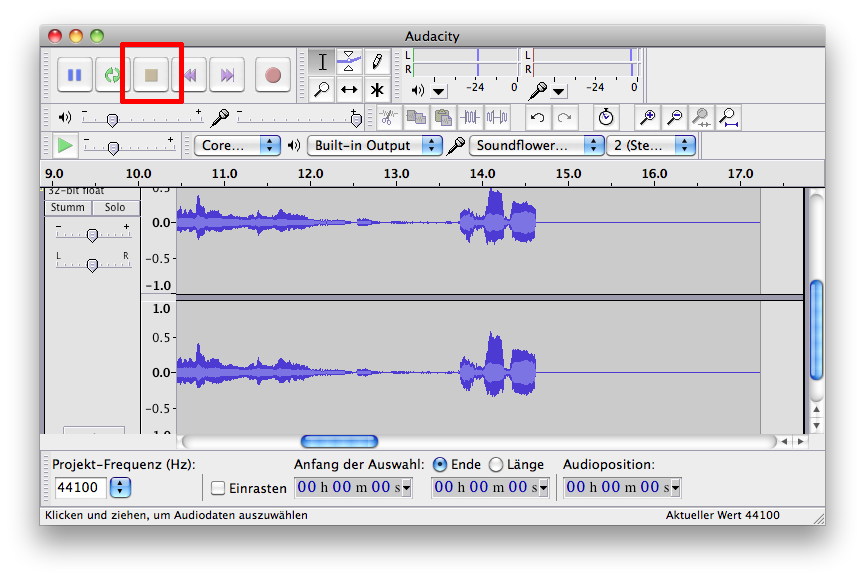Open the Soundflower input device dropdown
865x580 pixels.
click(536, 145)
